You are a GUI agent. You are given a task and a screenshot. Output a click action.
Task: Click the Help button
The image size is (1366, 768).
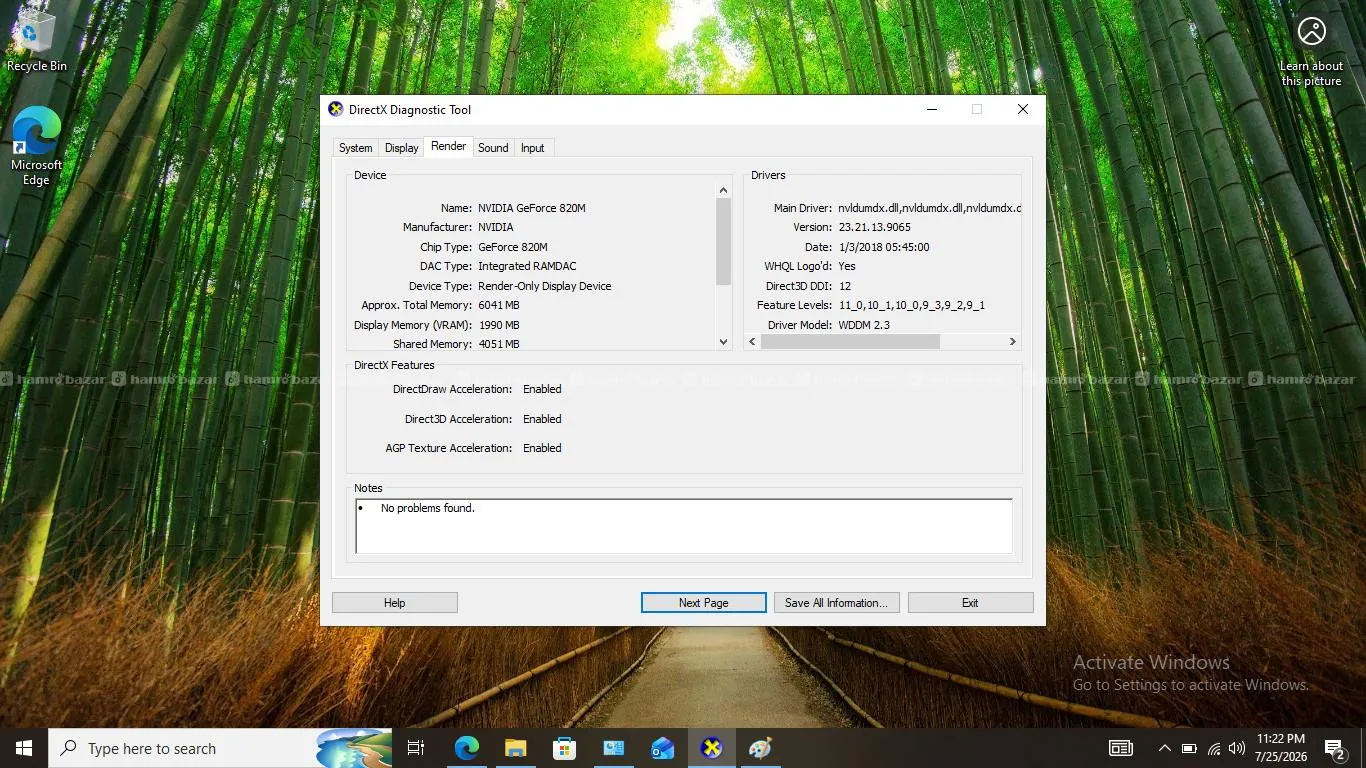[x=395, y=603]
